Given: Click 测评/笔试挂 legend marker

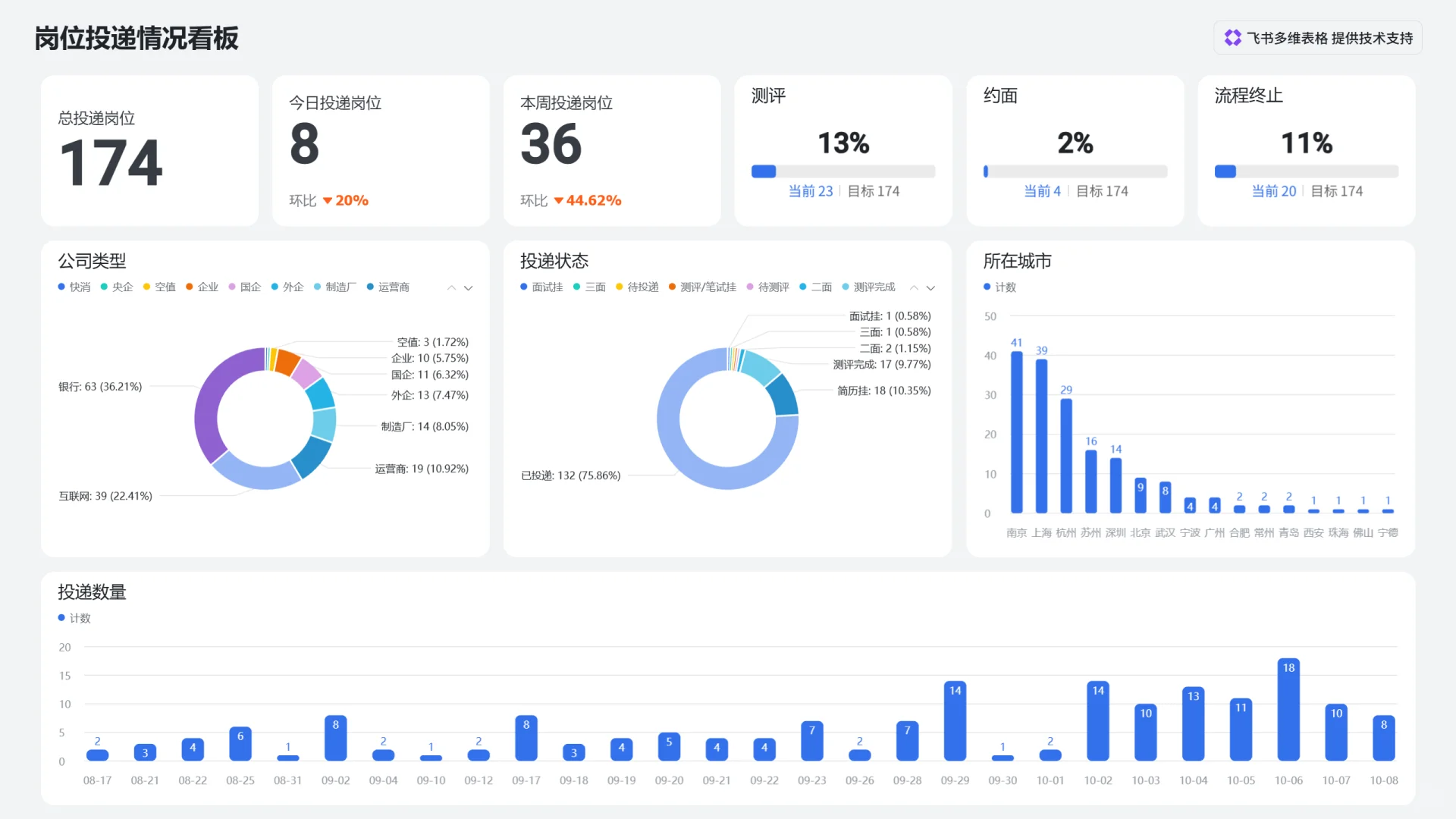Looking at the screenshot, I should point(672,287).
